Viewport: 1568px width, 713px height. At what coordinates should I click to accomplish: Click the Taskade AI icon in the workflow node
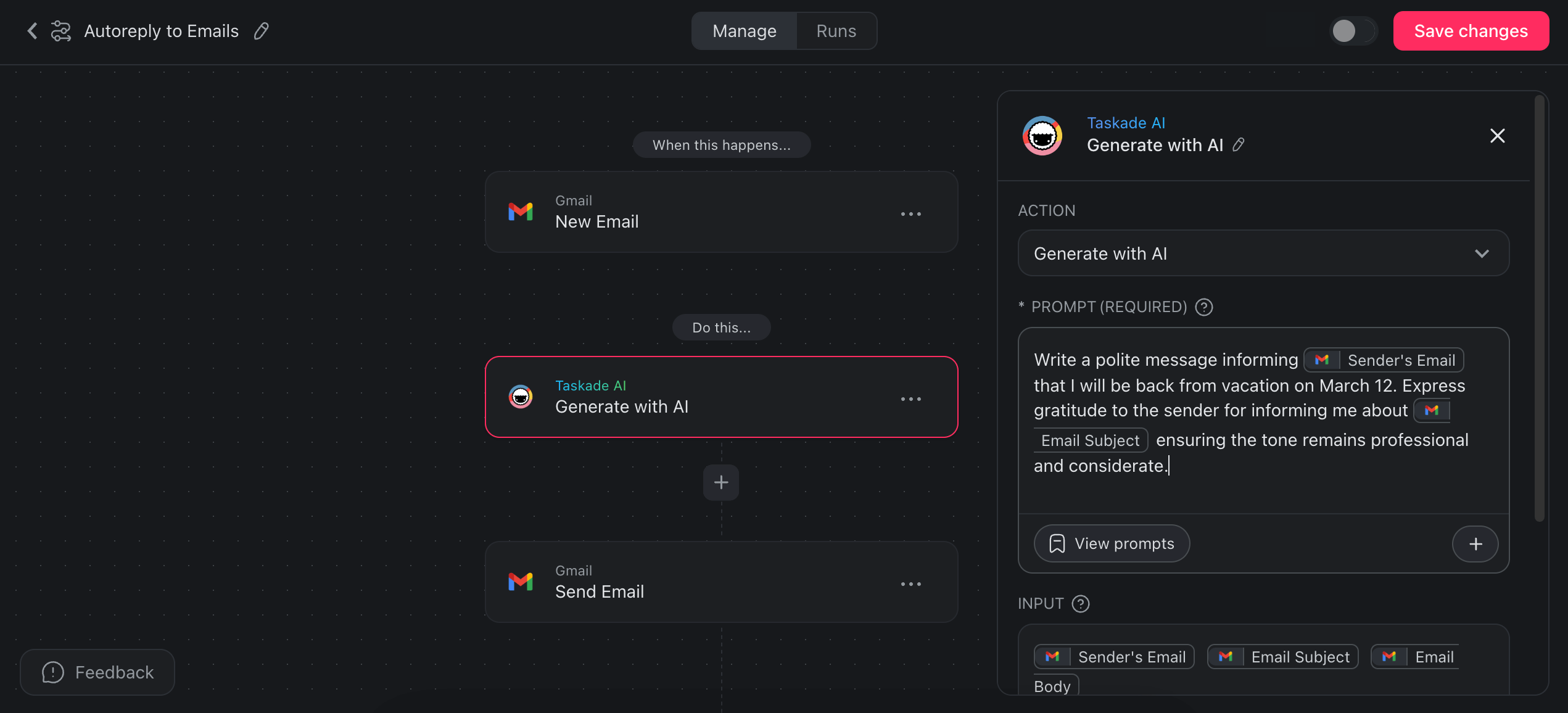[521, 397]
